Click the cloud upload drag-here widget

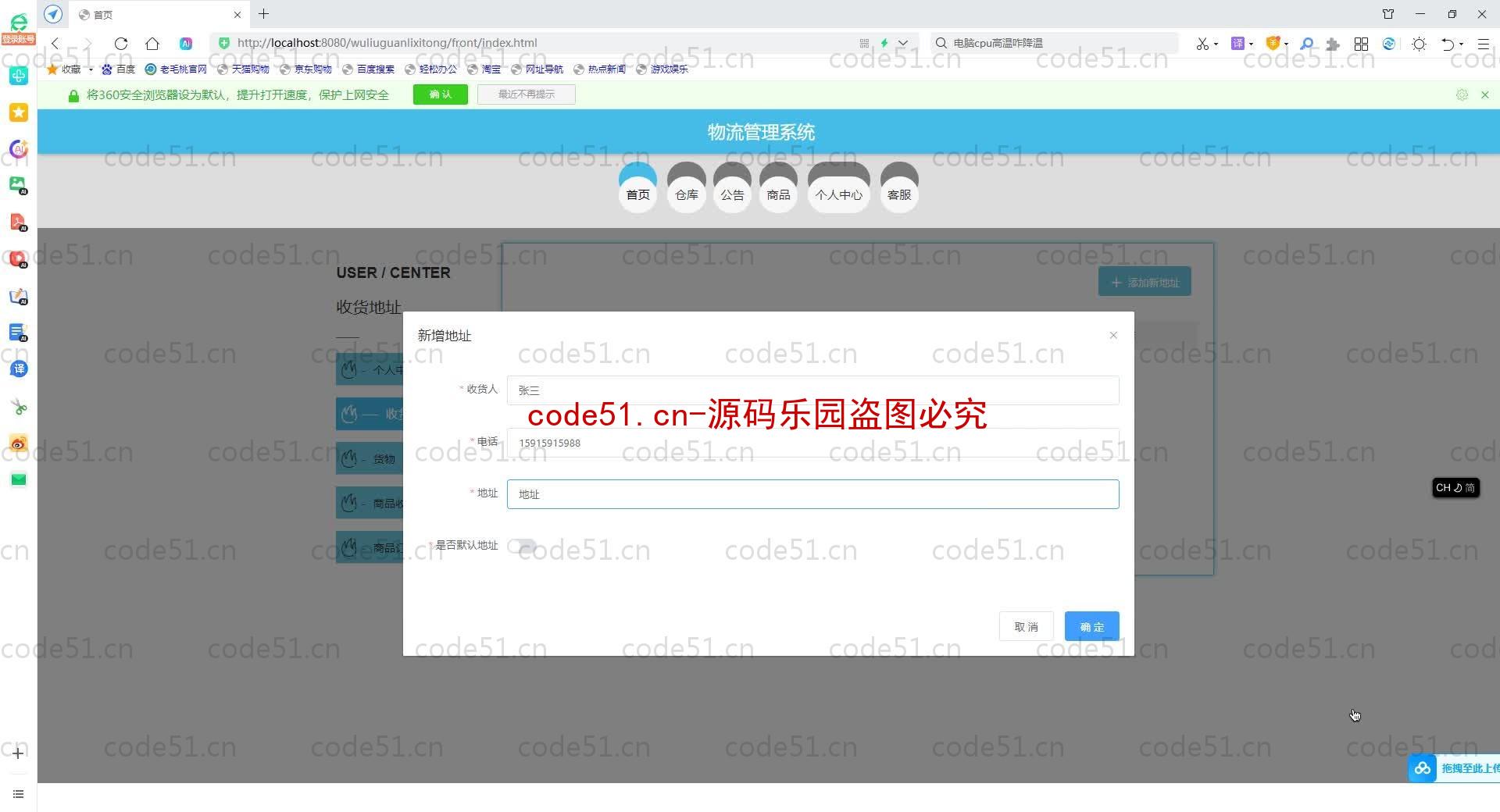coord(1454,768)
